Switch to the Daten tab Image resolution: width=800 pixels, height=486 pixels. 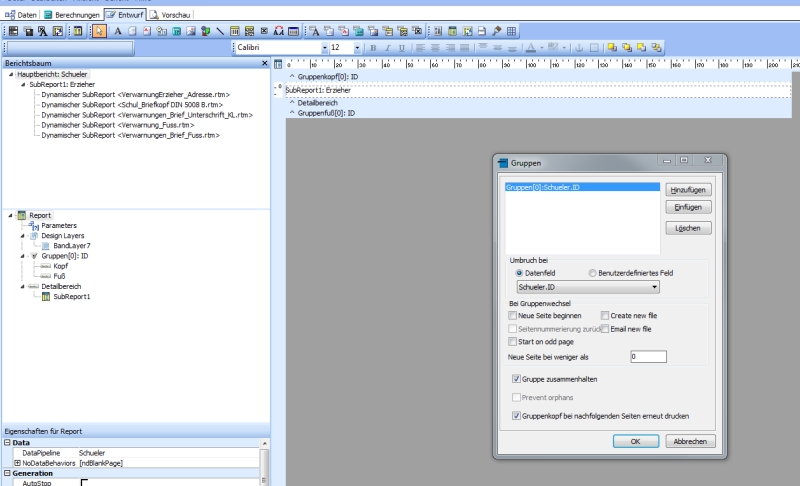[x=21, y=15]
